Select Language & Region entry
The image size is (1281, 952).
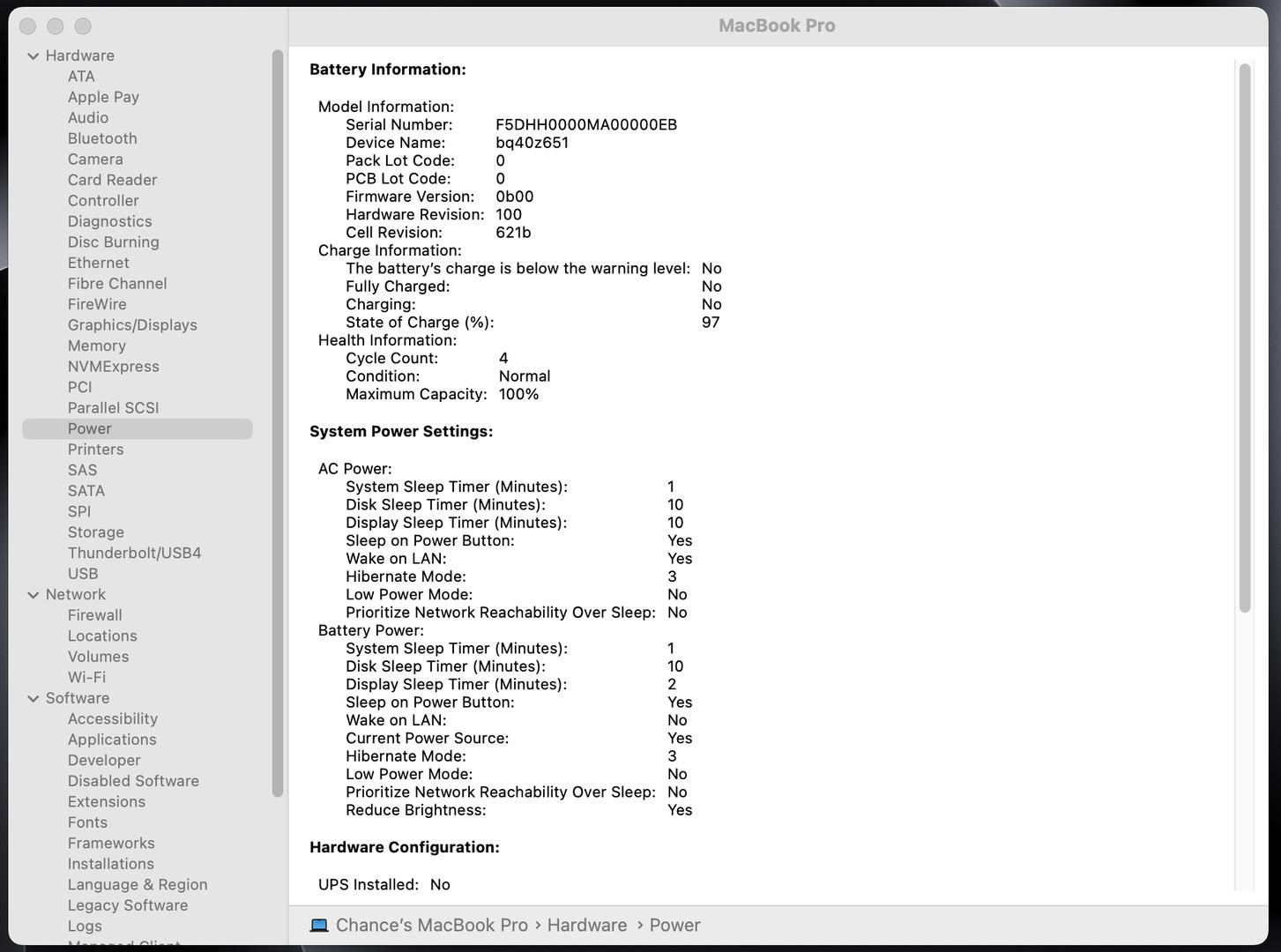tap(138, 885)
